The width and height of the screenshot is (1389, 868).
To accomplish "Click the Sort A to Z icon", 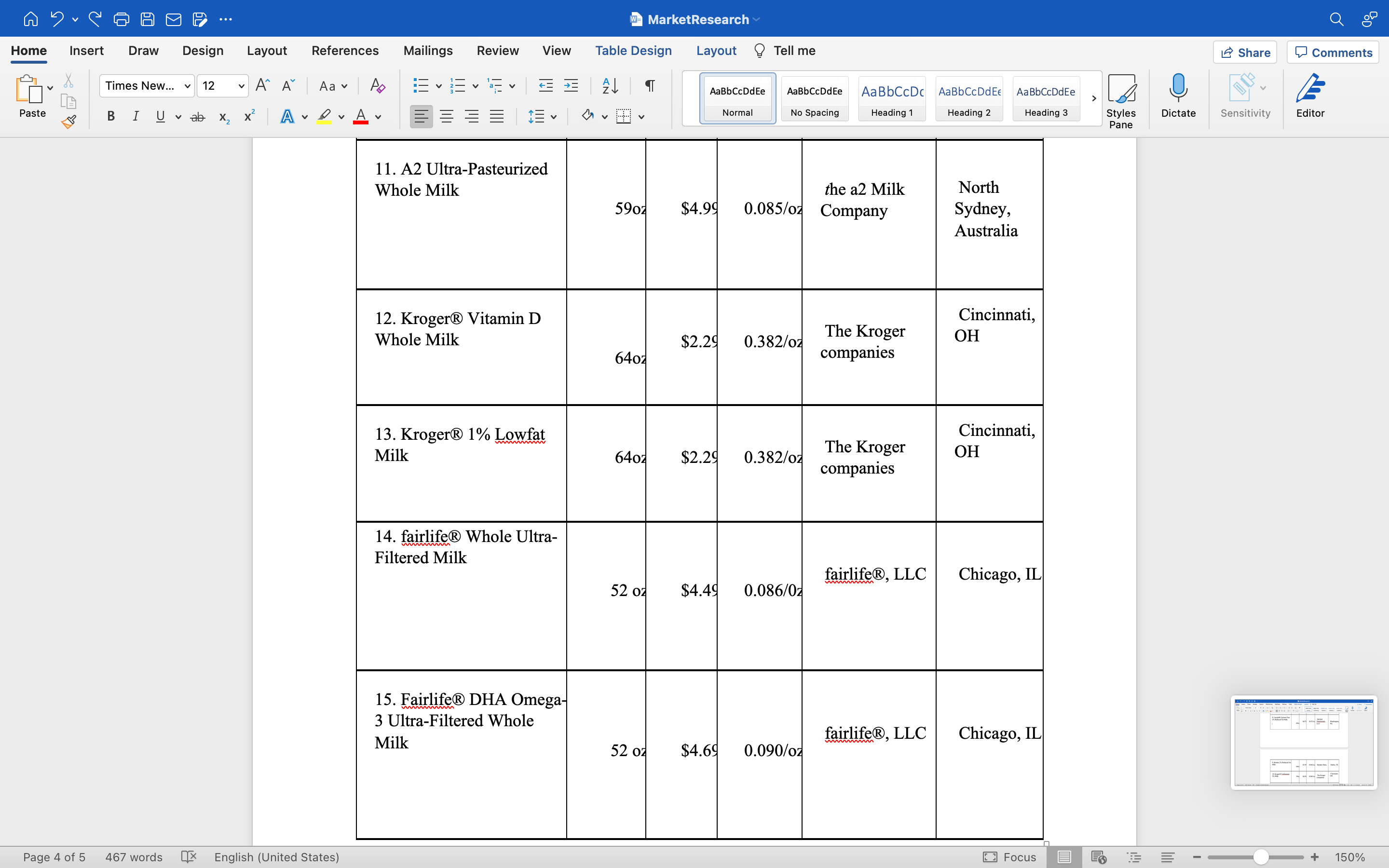I will pyautogui.click(x=610, y=86).
